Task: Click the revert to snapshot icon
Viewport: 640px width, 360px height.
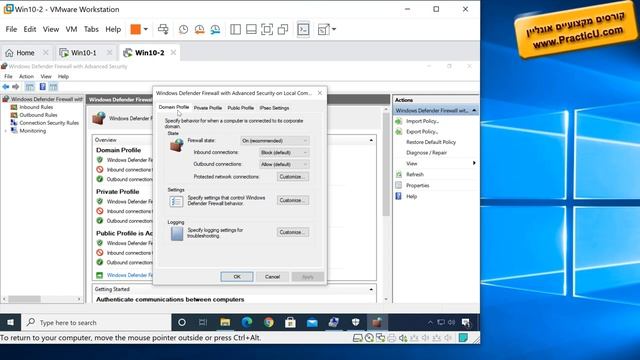Action: (199, 29)
